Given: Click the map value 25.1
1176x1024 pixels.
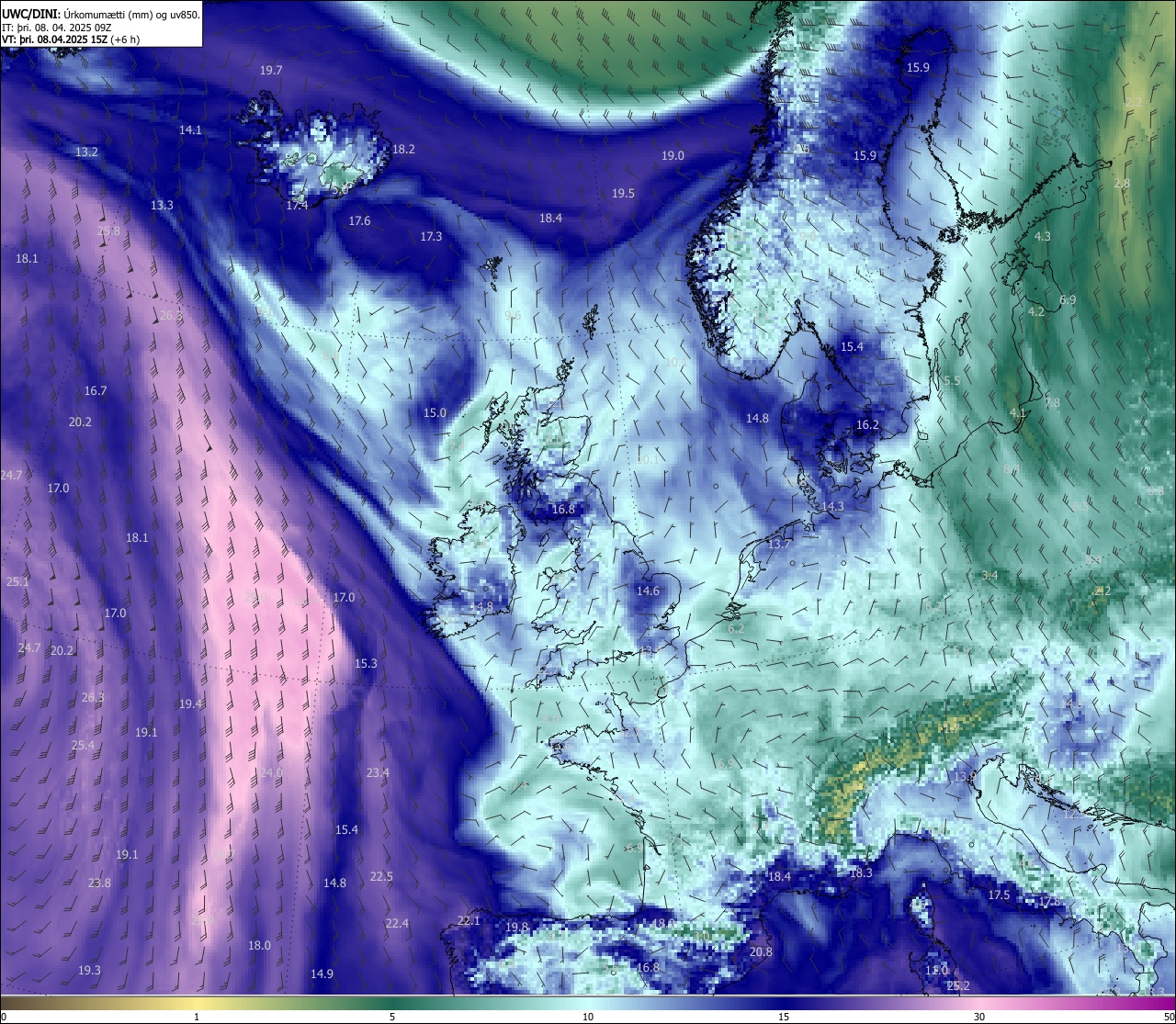Looking at the screenshot, I should point(17,582).
